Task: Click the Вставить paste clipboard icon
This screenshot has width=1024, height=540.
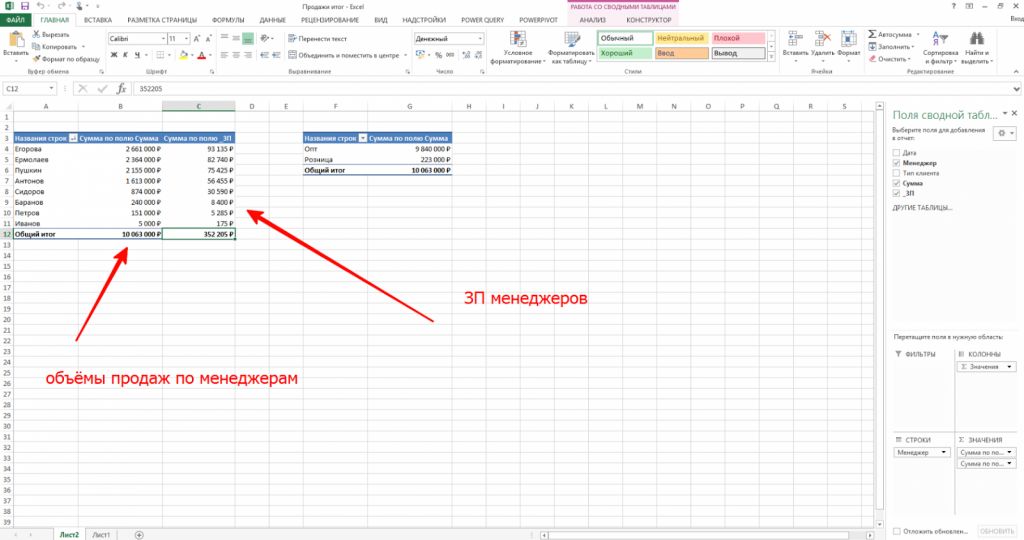Action: (x=15, y=39)
